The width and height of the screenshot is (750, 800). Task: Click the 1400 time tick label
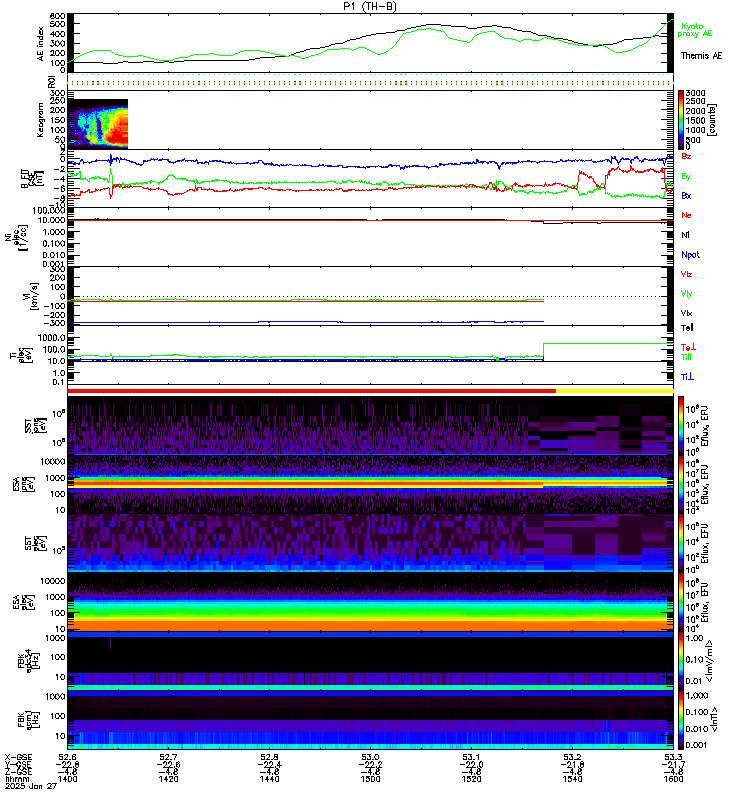click(67, 779)
